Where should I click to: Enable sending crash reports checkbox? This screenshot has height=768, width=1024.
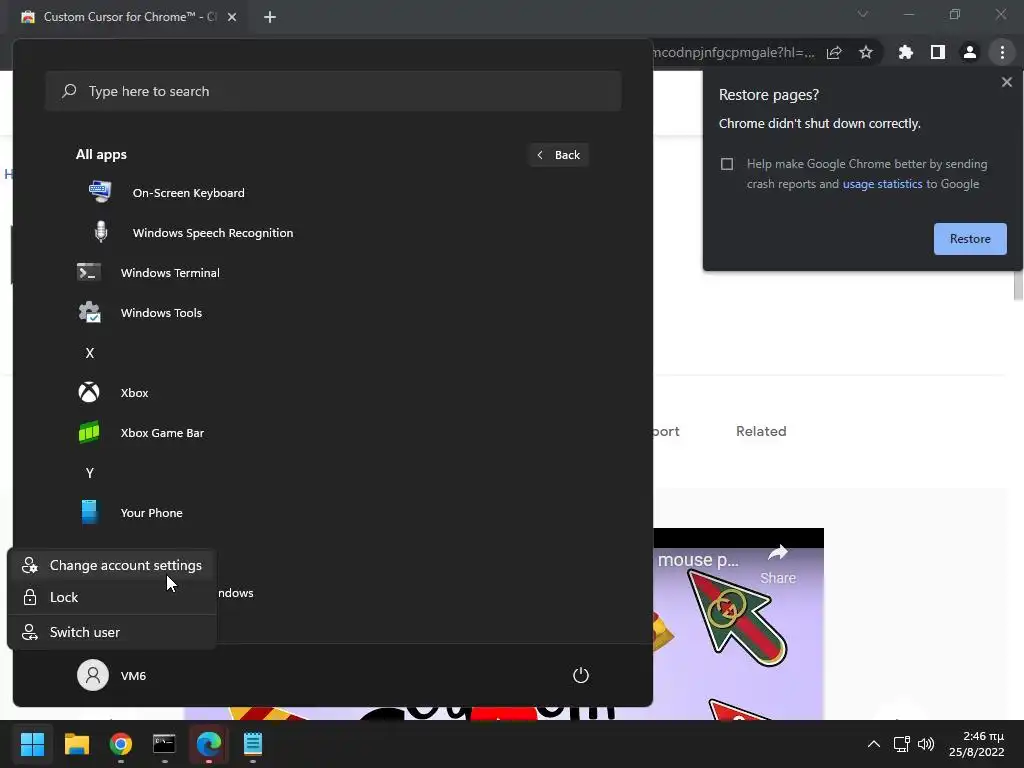tap(726, 164)
